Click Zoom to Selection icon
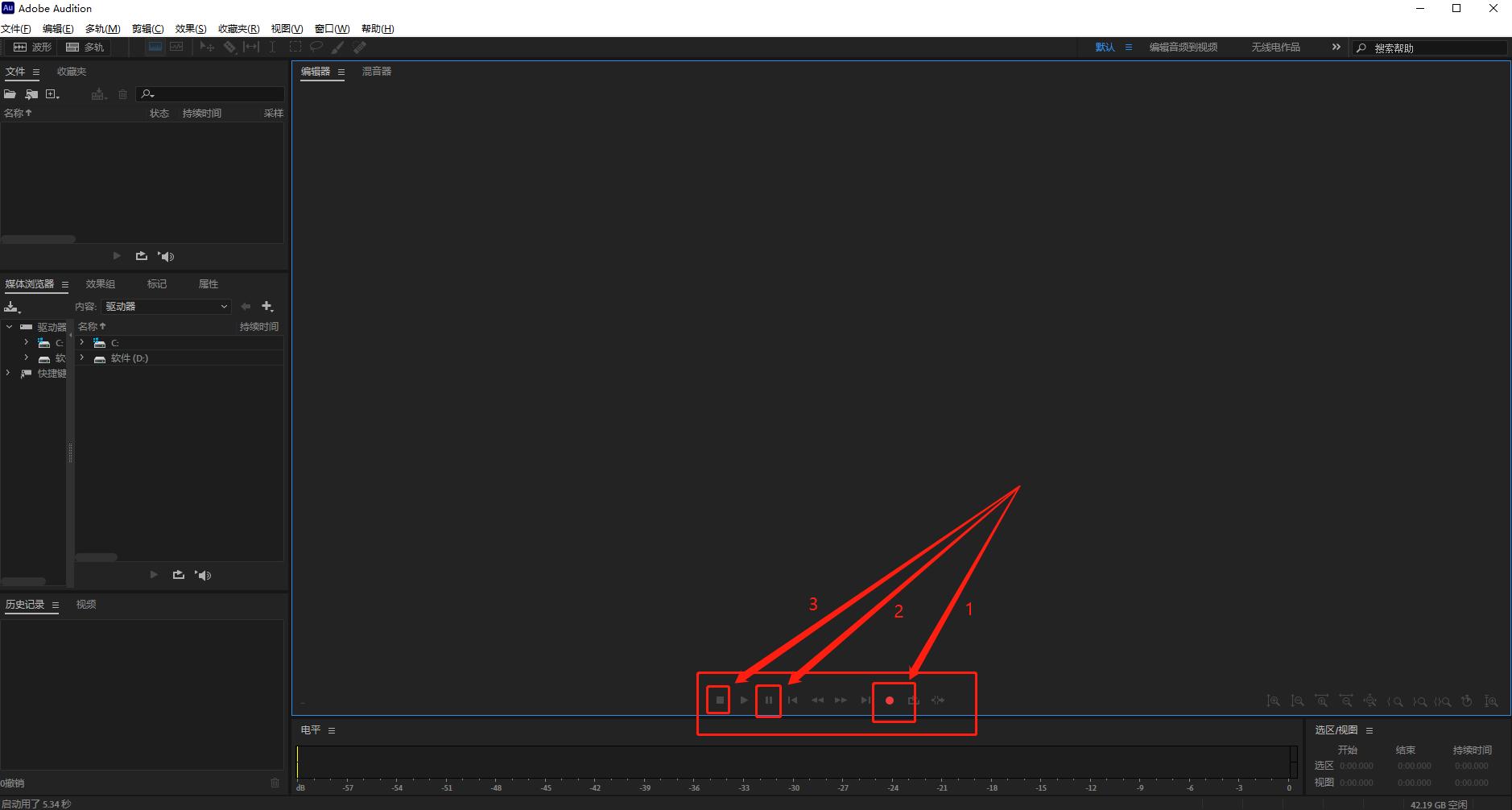The height and width of the screenshot is (810, 1512). [1443, 701]
